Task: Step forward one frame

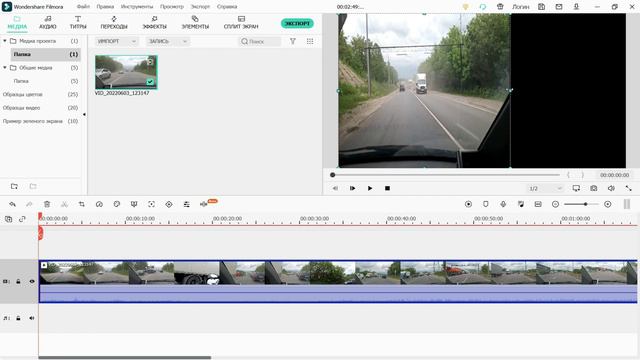Action: 352,188
